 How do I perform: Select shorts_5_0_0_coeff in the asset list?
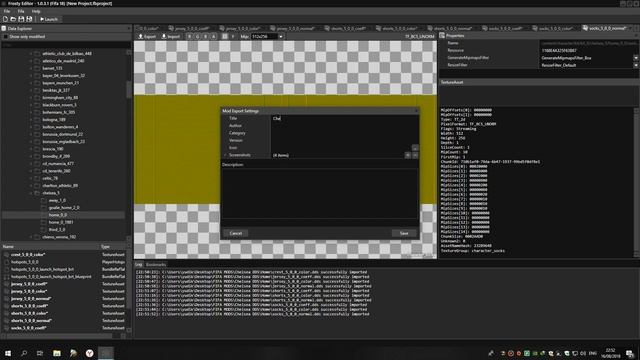coord(29,306)
